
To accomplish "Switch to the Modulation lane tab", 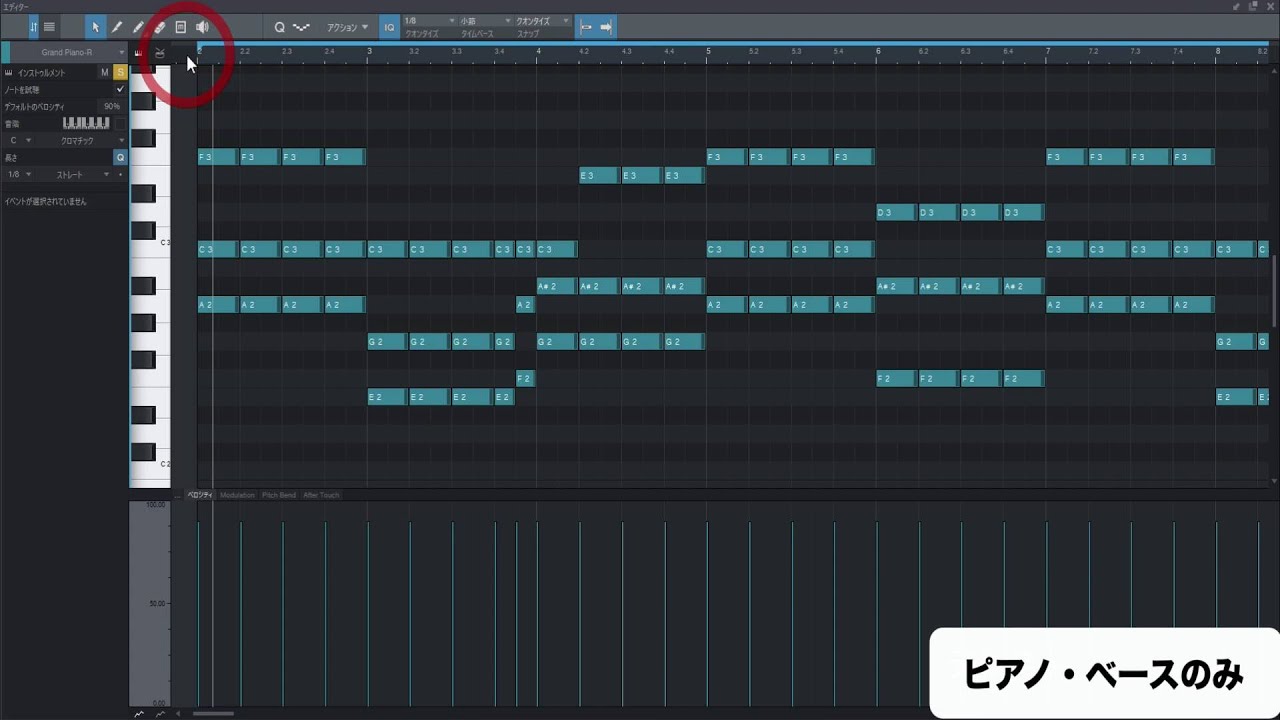I will (x=238, y=495).
